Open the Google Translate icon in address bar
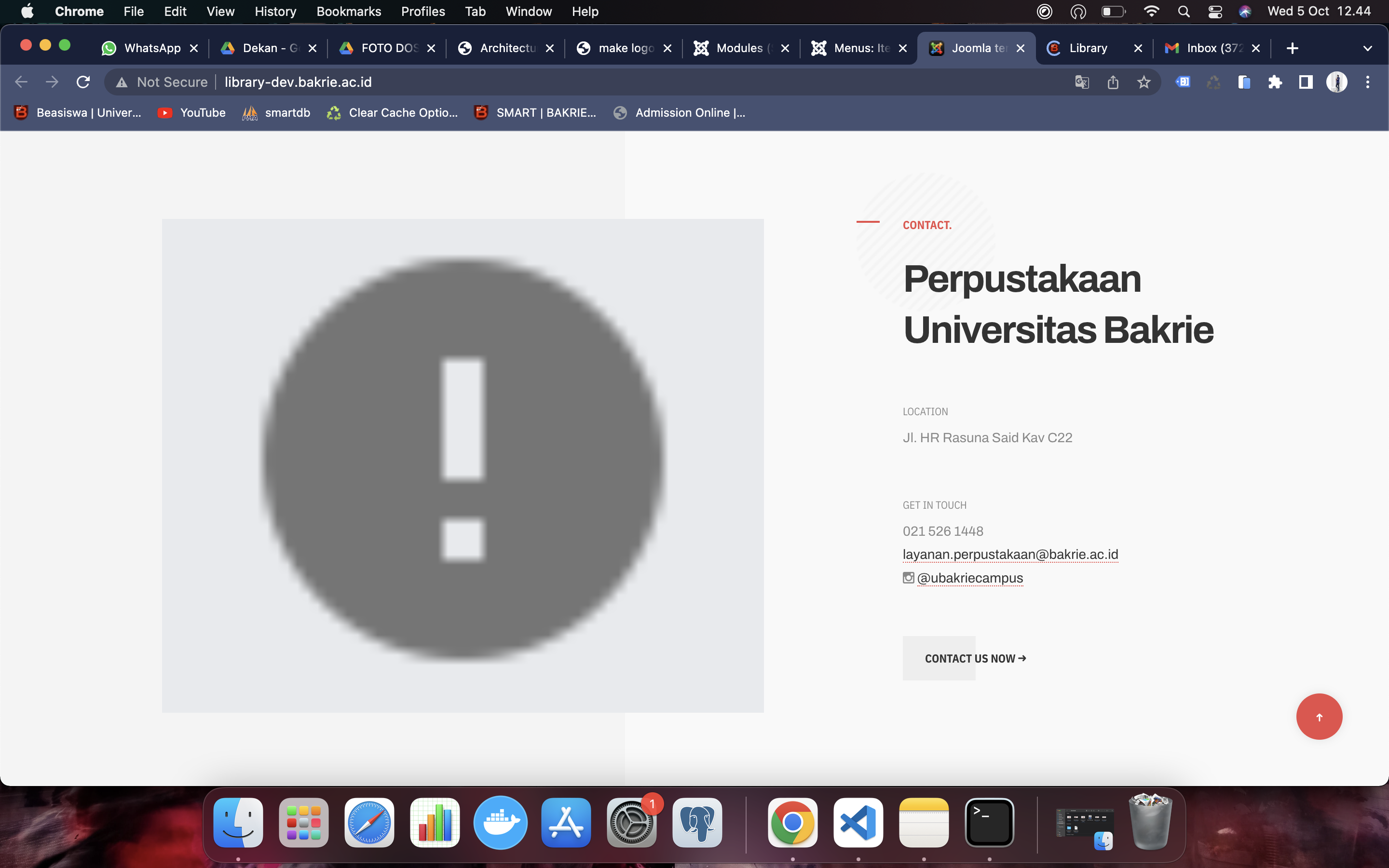Image resolution: width=1389 pixels, height=868 pixels. pos(1081,82)
